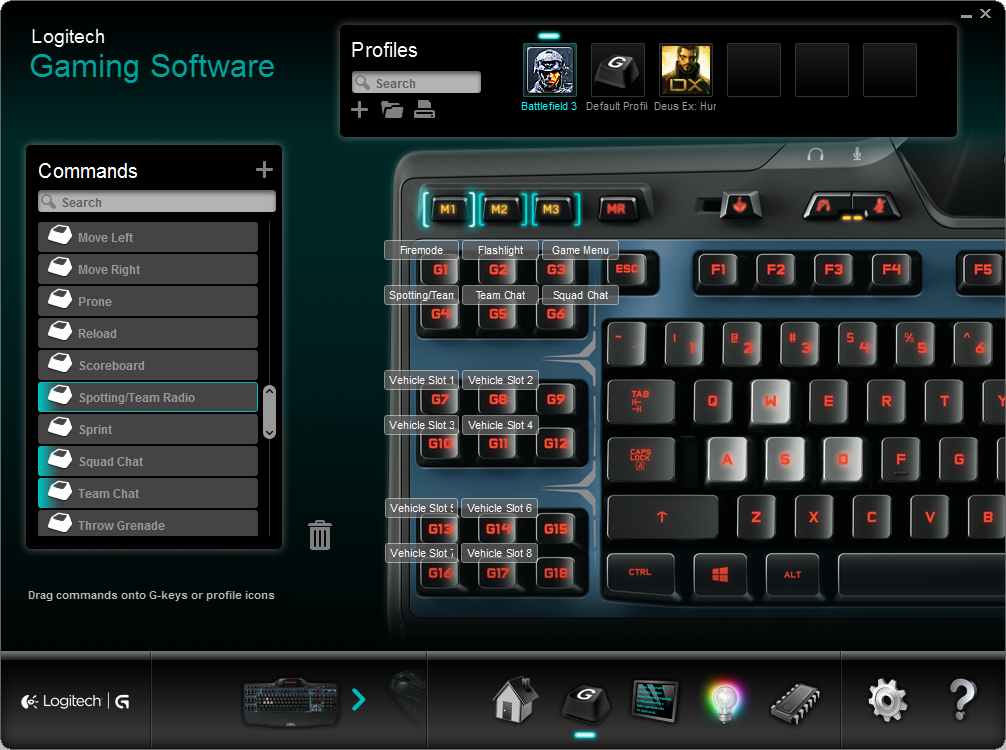
Task: Open the backlight color bulb icon
Action: point(724,701)
